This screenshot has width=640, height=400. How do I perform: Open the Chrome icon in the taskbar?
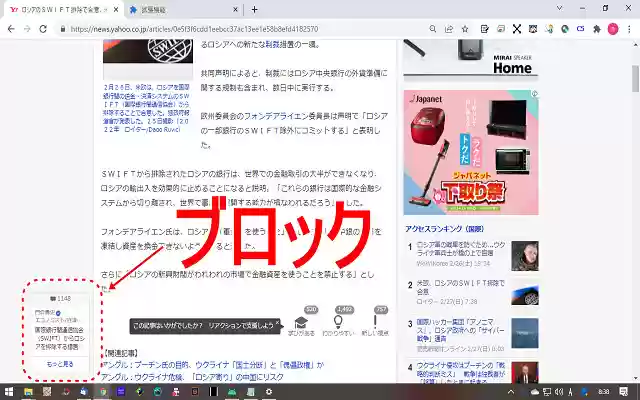[x=103, y=392]
